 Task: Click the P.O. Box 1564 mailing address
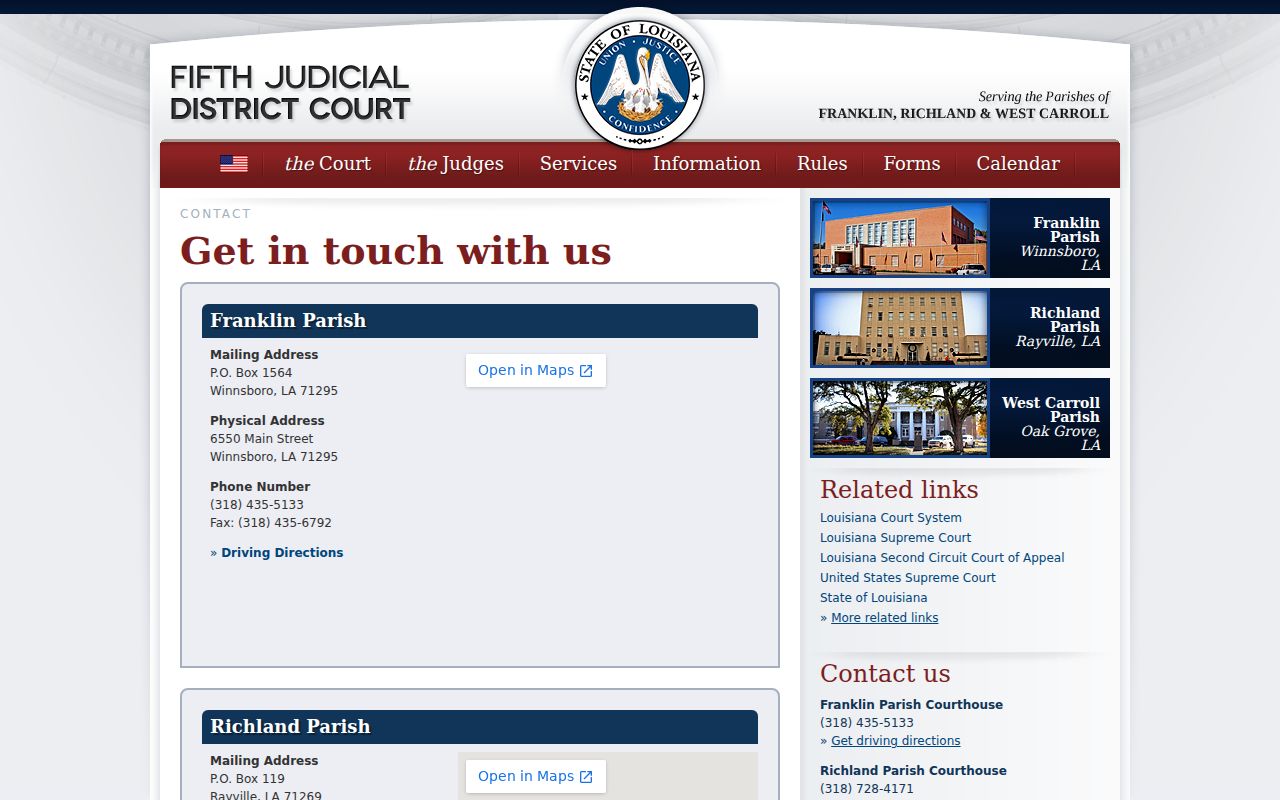pos(251,373)
